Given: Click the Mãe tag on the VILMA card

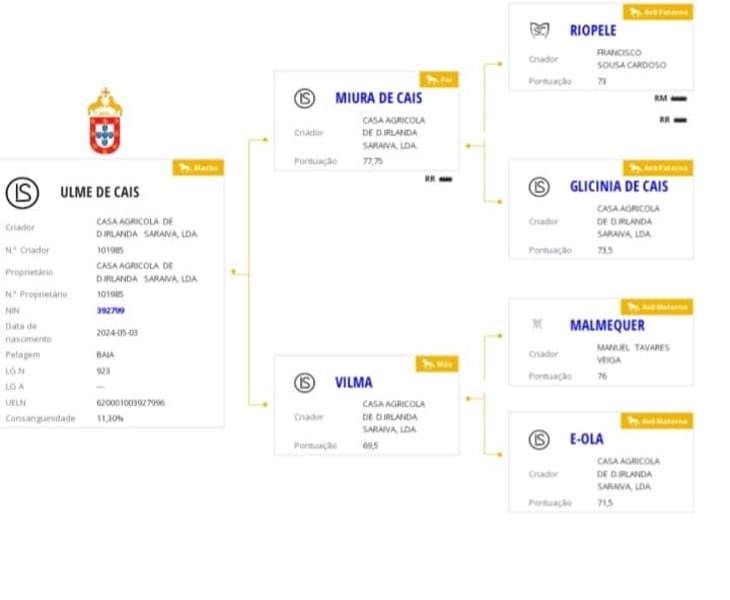Looking at the screenshot, I should coord(437,364).
